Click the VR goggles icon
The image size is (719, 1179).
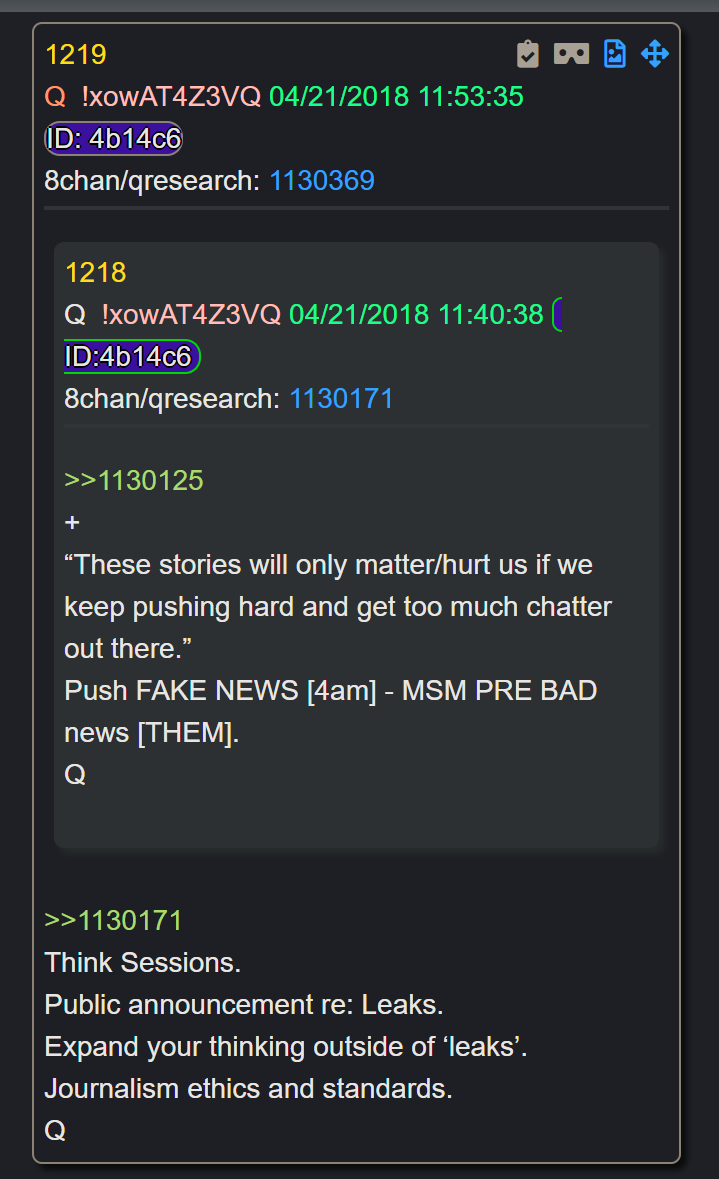(x=572, y=54)
